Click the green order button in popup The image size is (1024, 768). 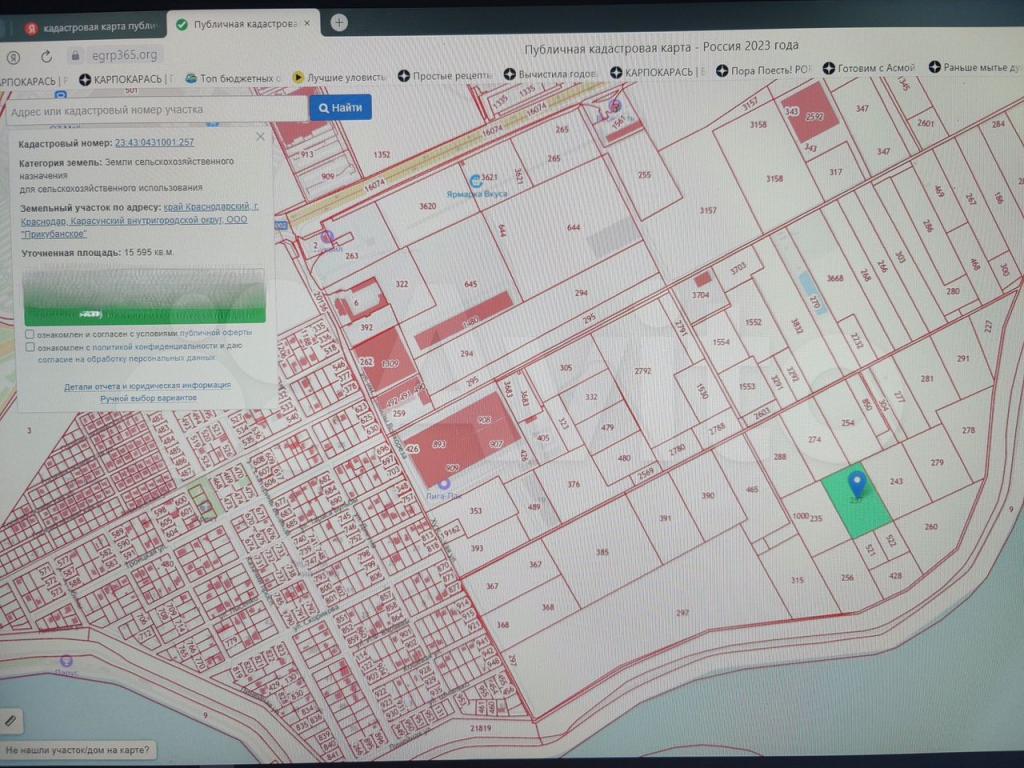click(145, 314)
